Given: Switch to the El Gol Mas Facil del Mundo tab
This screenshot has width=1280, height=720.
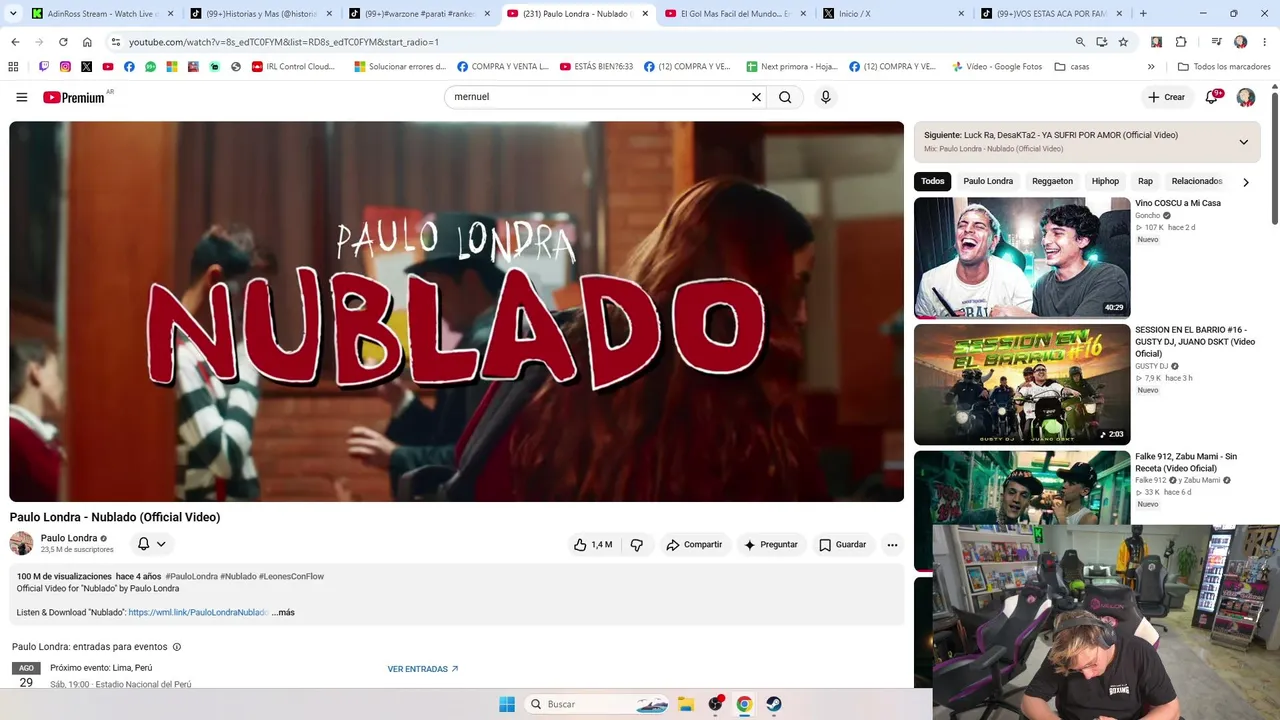Looking at the screenshot, I should tap(737, 14).
